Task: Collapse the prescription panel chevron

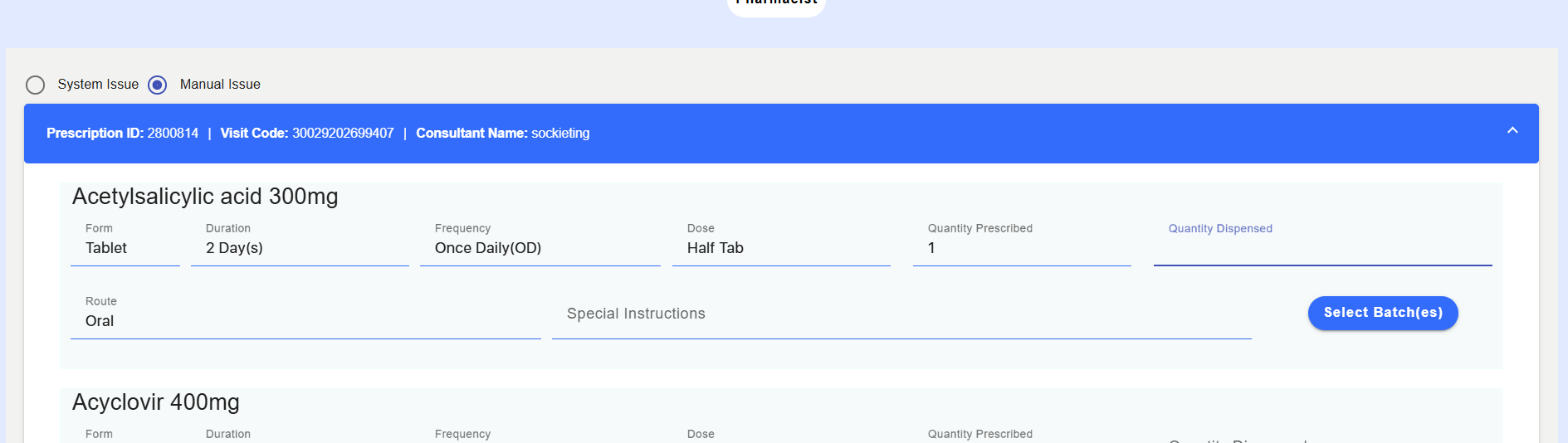Action: pyautogui.click(x=1512, y=131)
